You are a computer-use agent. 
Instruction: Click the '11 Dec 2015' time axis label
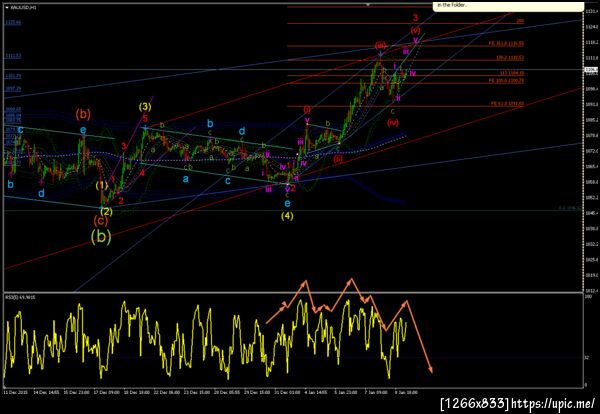pos(16,392)
